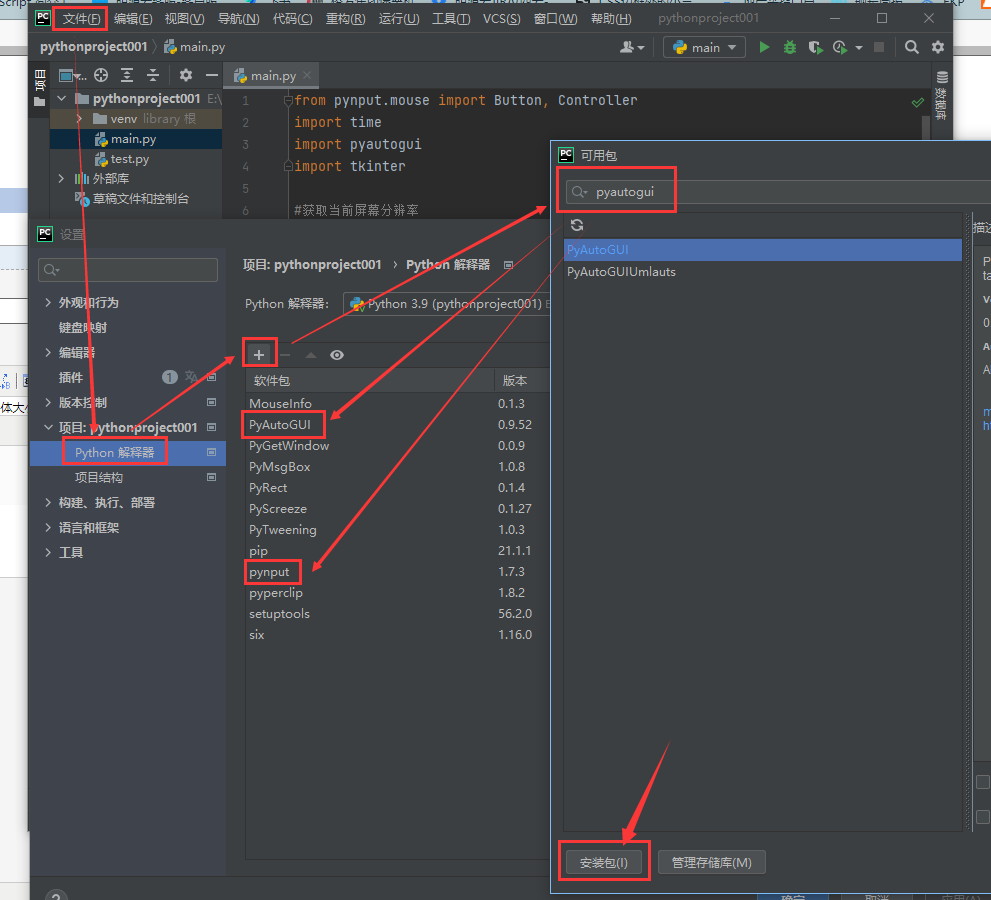The width and height of the screenshot is (991, 900).
Task: Close the main.py editor tab
Action: tap(307, 75)
